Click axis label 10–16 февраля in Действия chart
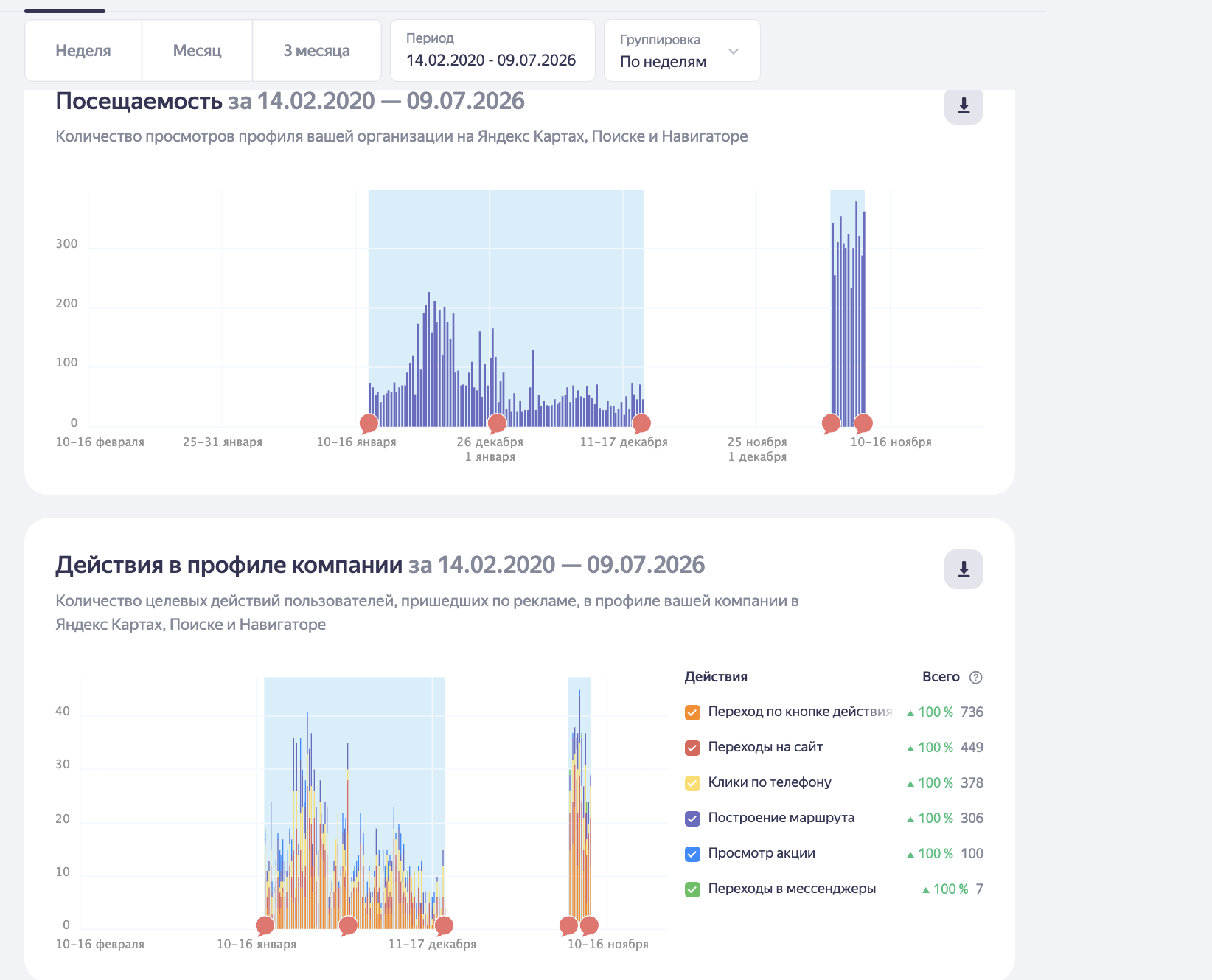The width and height of the screenshot is (1212, 980). (x=100, y=945)
